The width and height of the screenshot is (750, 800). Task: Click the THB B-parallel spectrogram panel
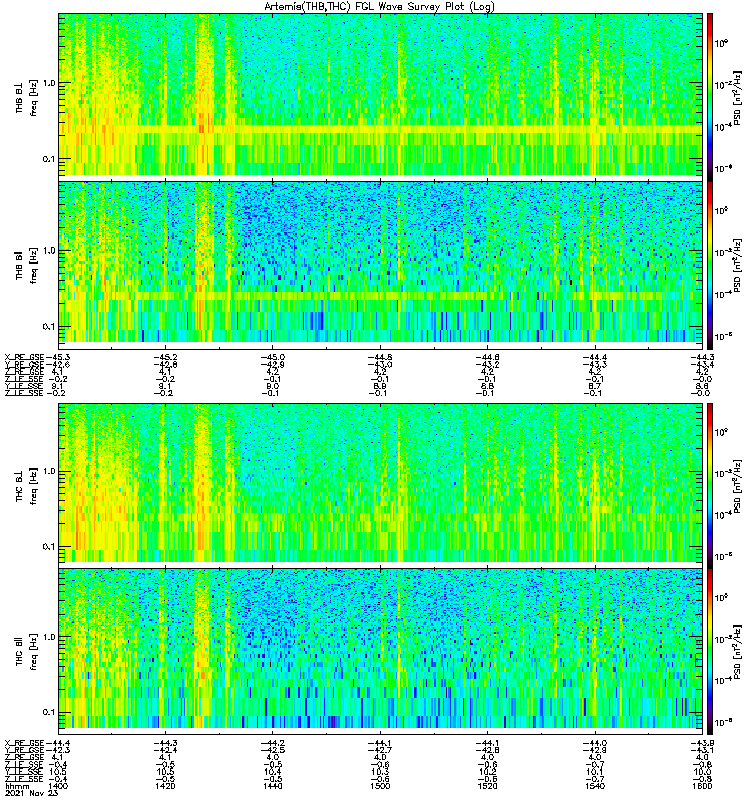[381, 262]
